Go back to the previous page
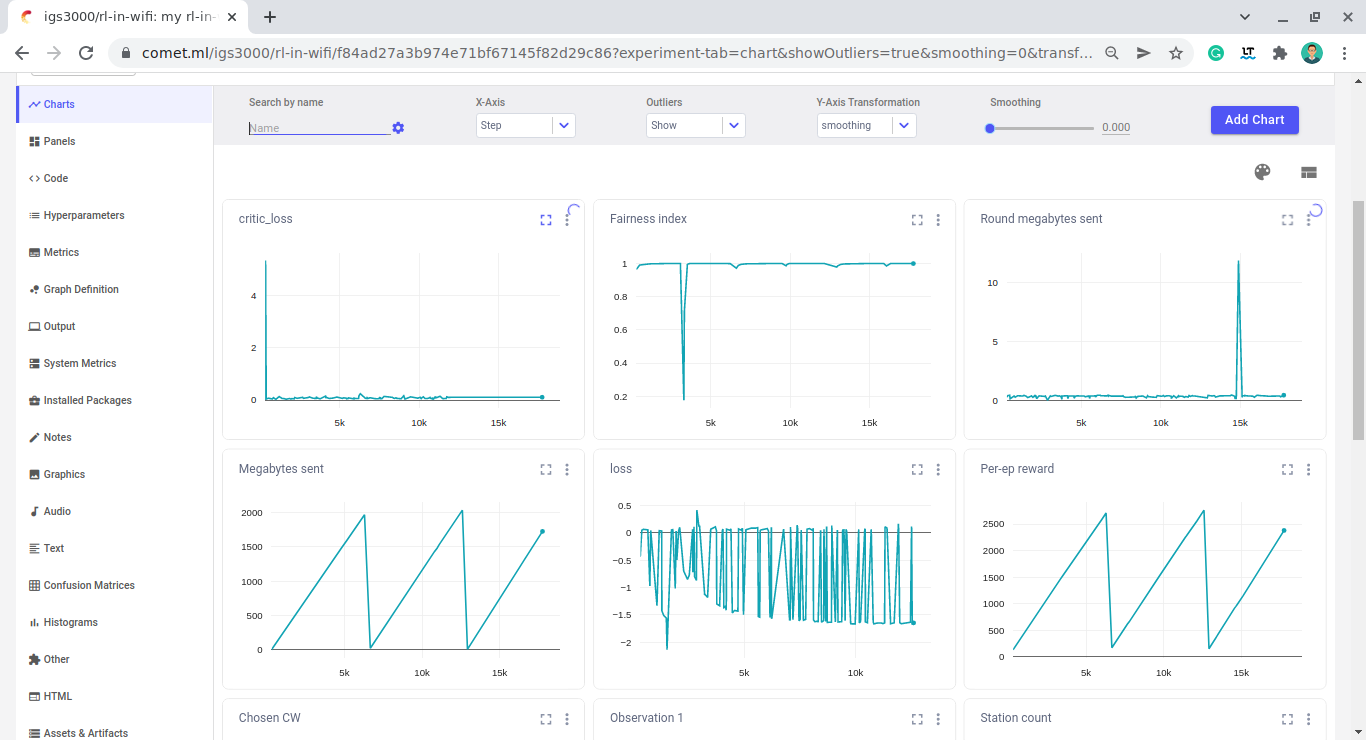Viewport: 1366px width, 740px height. [x=22, y=53]
